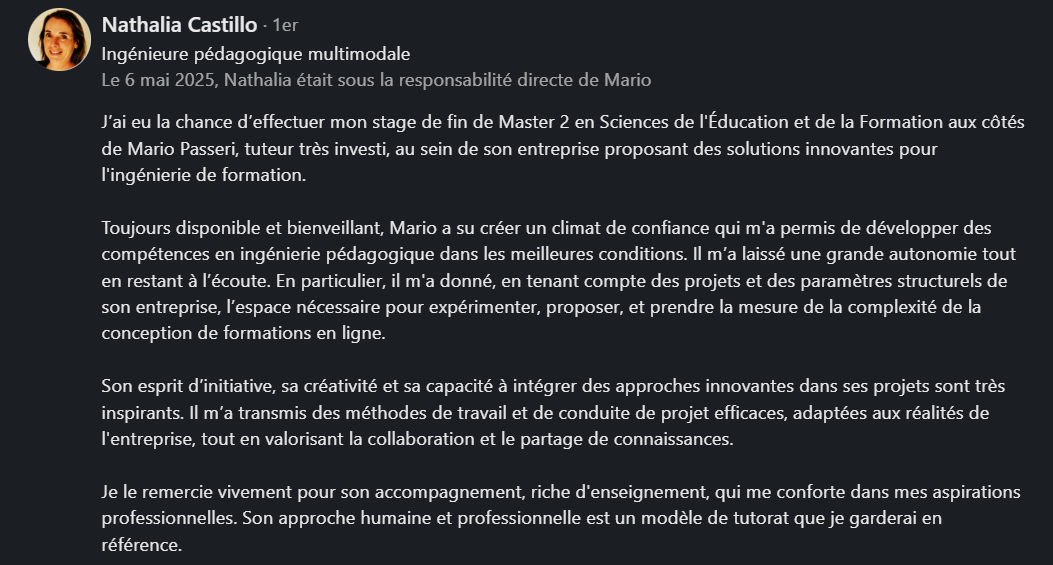Click the line dated Le 6 mai 2025
The image size is (1053, 565).
(x=376, y=80)
